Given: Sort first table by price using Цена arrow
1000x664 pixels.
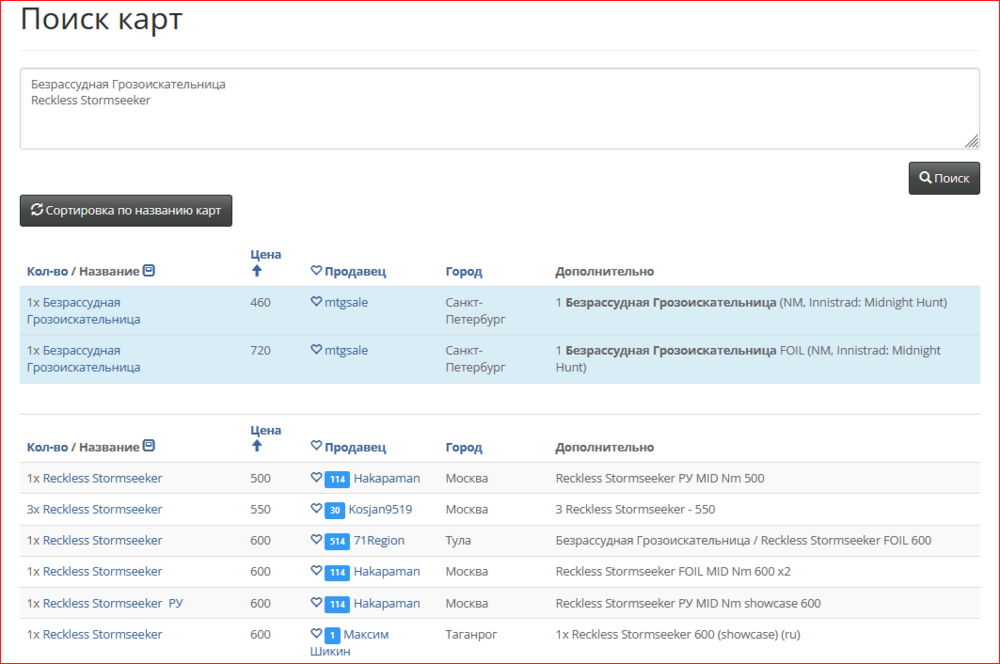Looking at the screenshot, I should [x=256, y=271].
